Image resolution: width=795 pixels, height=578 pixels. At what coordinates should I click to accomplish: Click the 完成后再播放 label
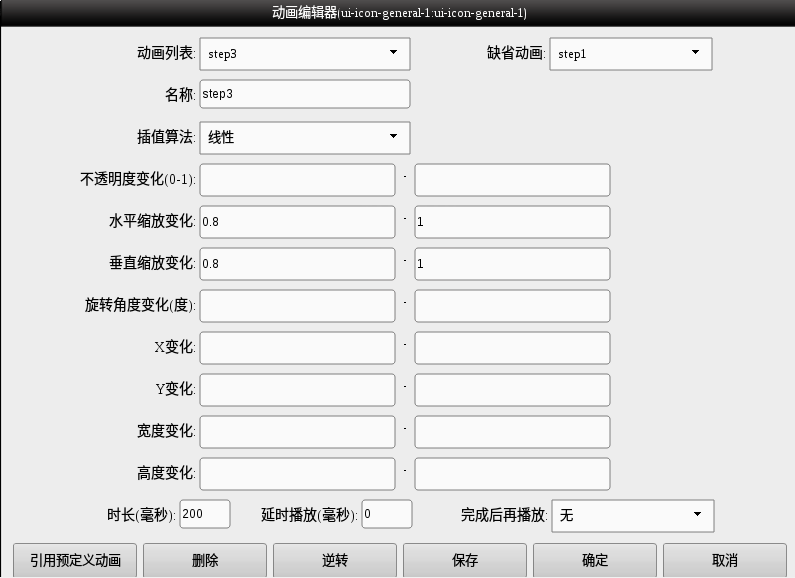click(504, 515)
